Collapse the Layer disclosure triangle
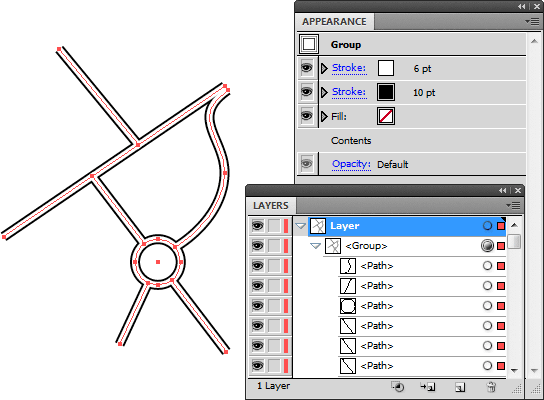This screenshot has height=400, width=544. coord(300,226)
